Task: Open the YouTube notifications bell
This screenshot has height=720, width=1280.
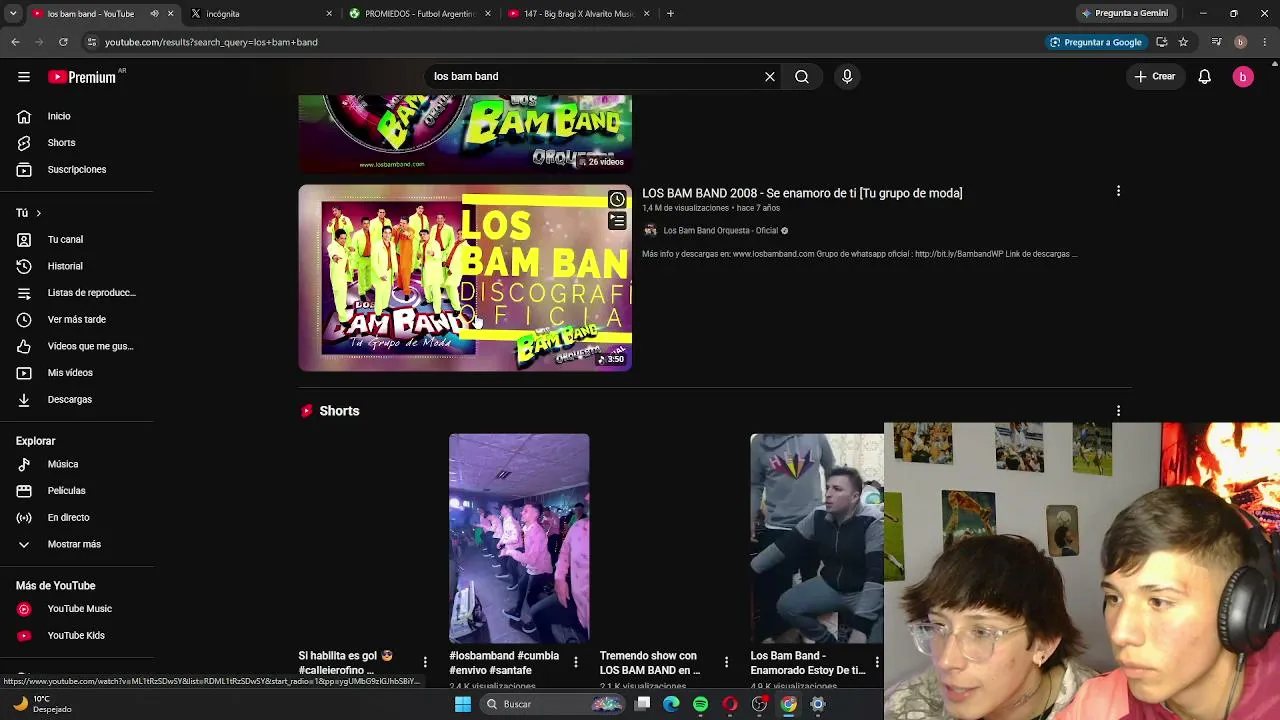Action: (1205, 76)
